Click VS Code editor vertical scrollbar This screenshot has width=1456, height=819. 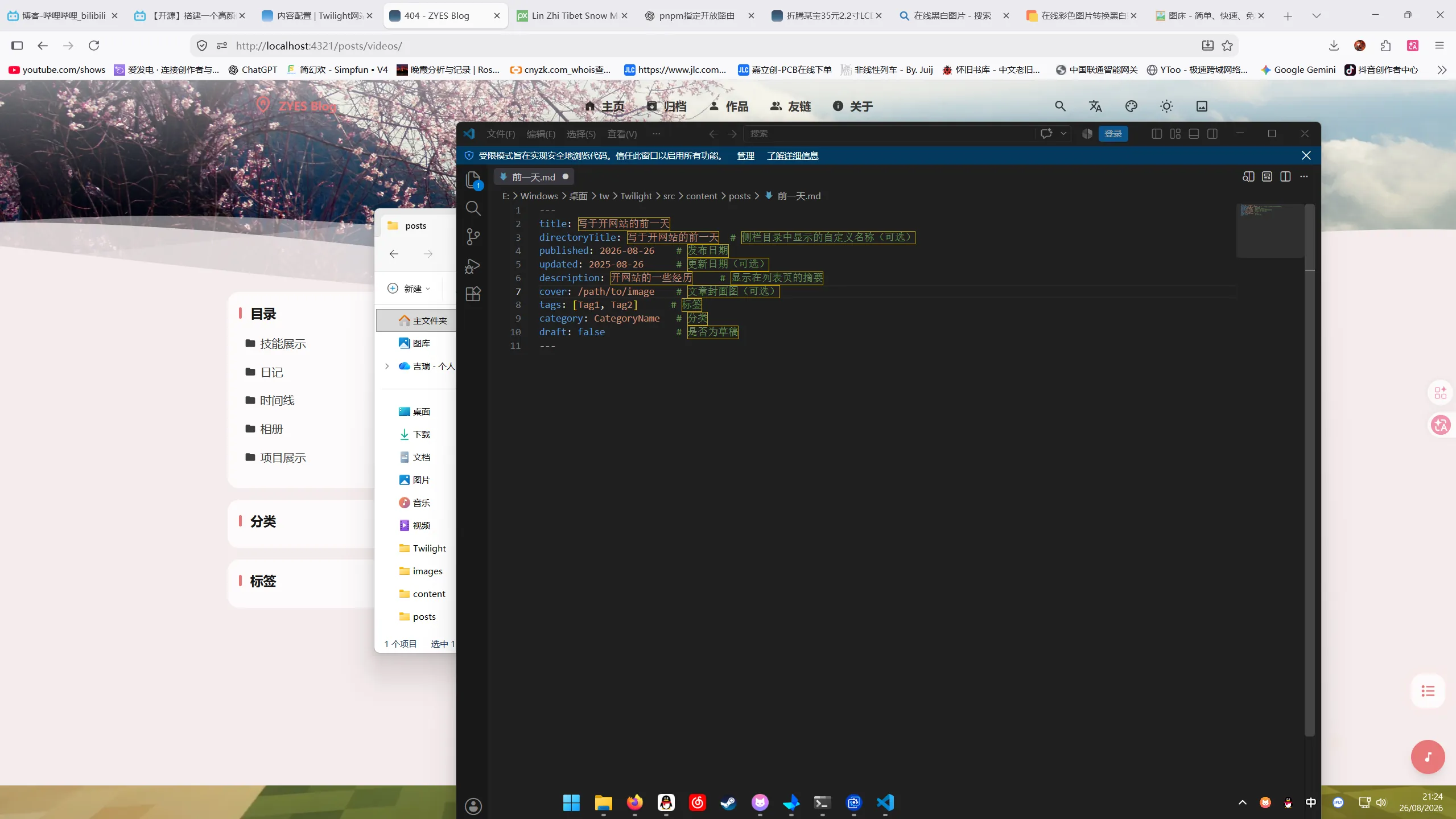pyautogui.click(x=1310, y=470)
